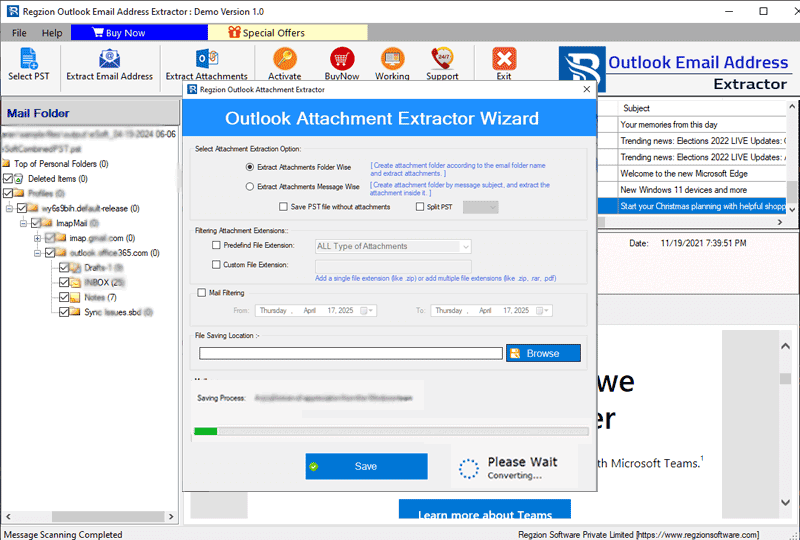Click Learn more about Teams button
Viewport: 800px width, 540px height.
[485, 509]
